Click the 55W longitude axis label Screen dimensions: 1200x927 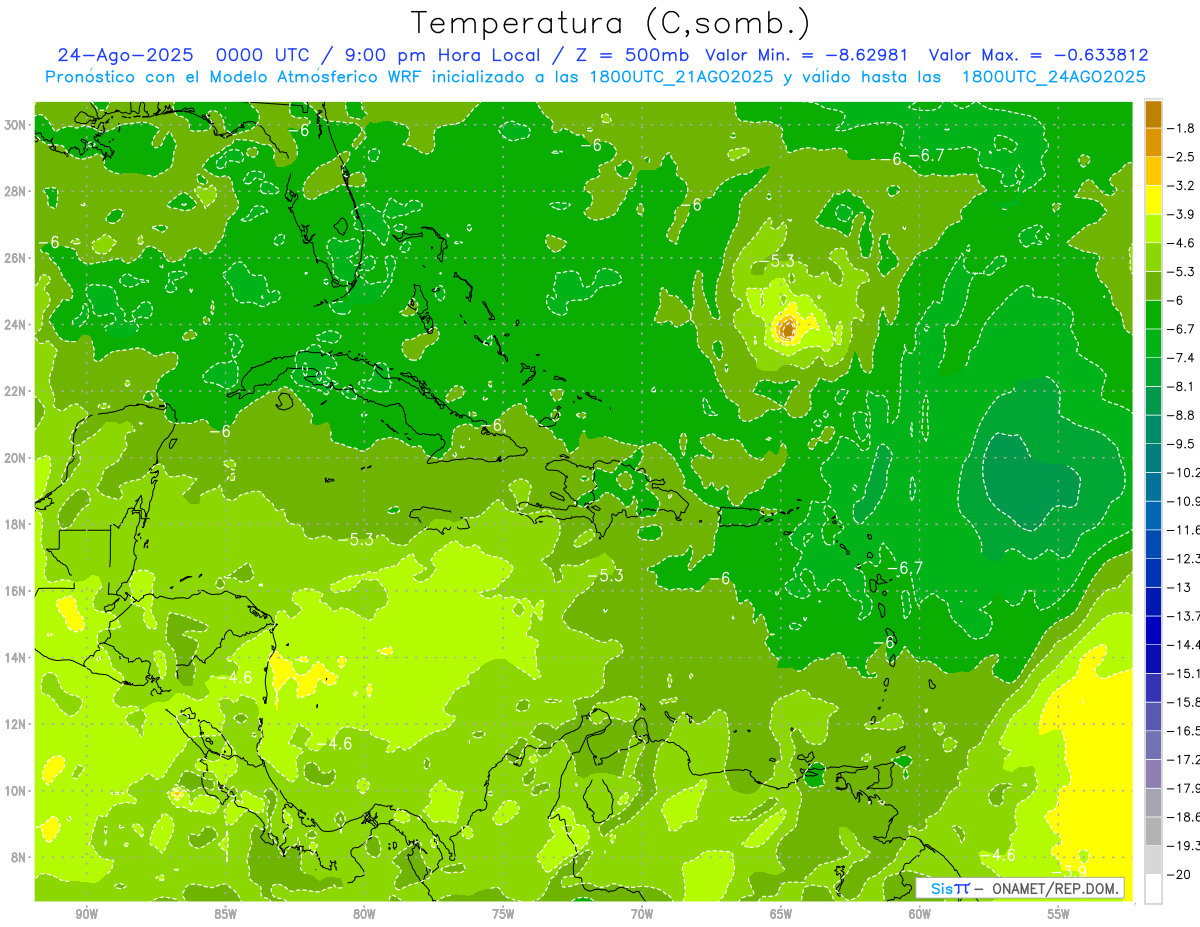coord(1059,914)
